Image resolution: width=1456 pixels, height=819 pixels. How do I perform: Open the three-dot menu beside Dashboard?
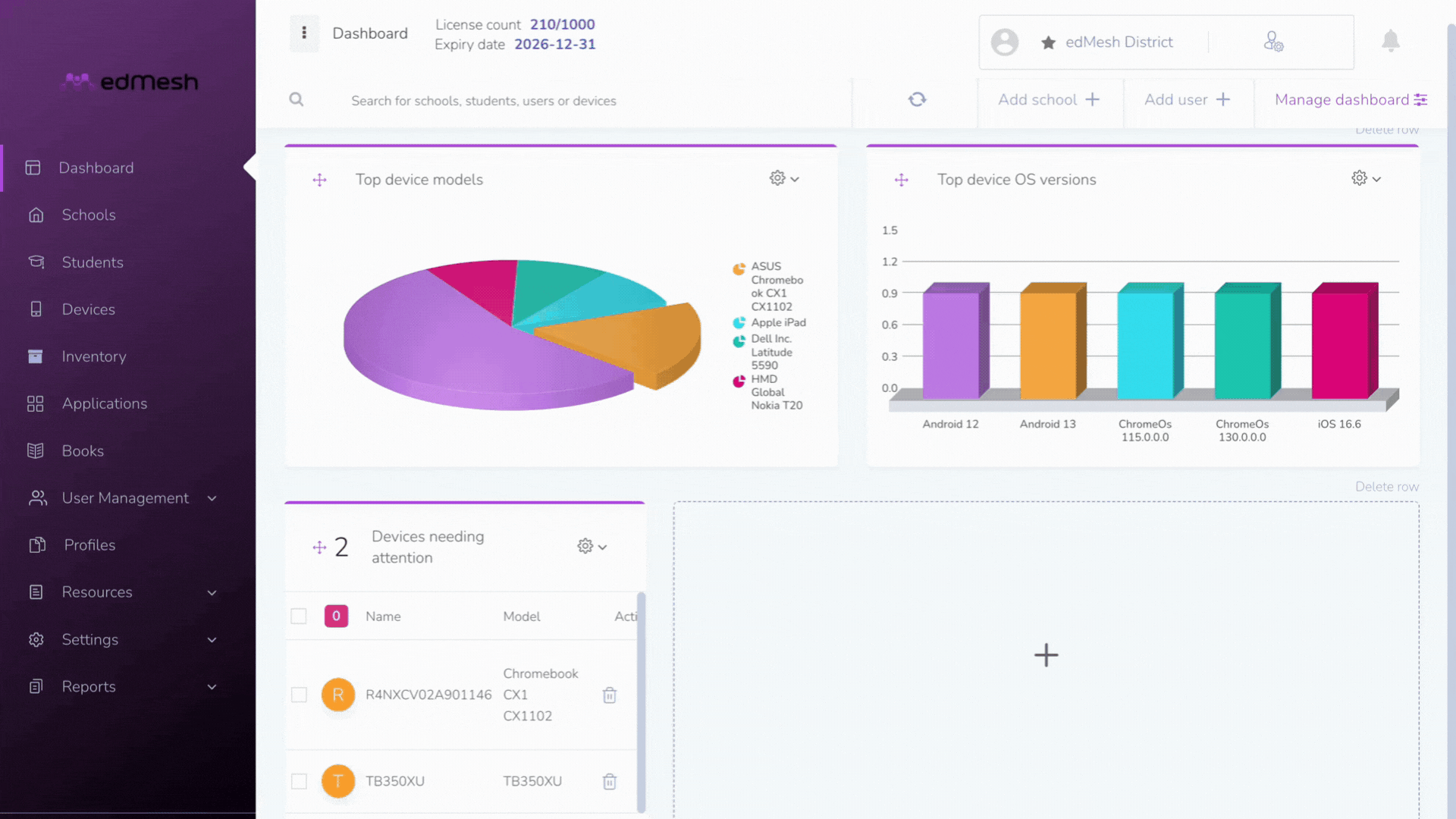tap(304, 33)
